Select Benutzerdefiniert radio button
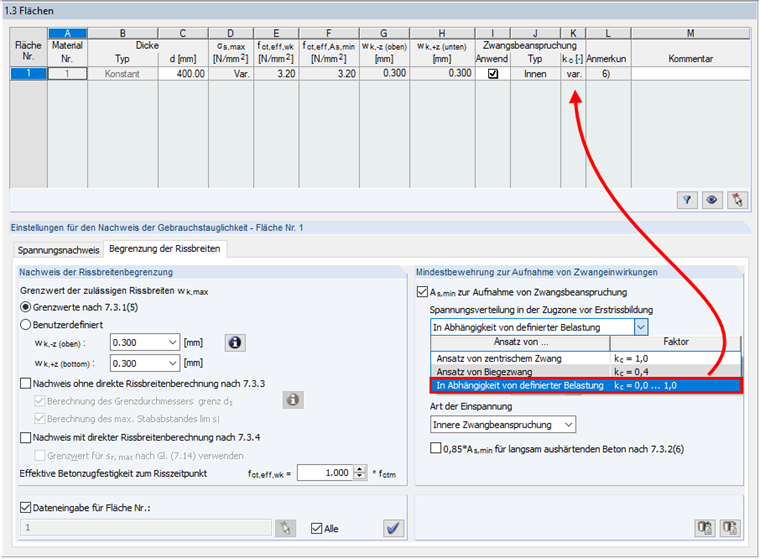The image size is (760, 559). (26, 325)
